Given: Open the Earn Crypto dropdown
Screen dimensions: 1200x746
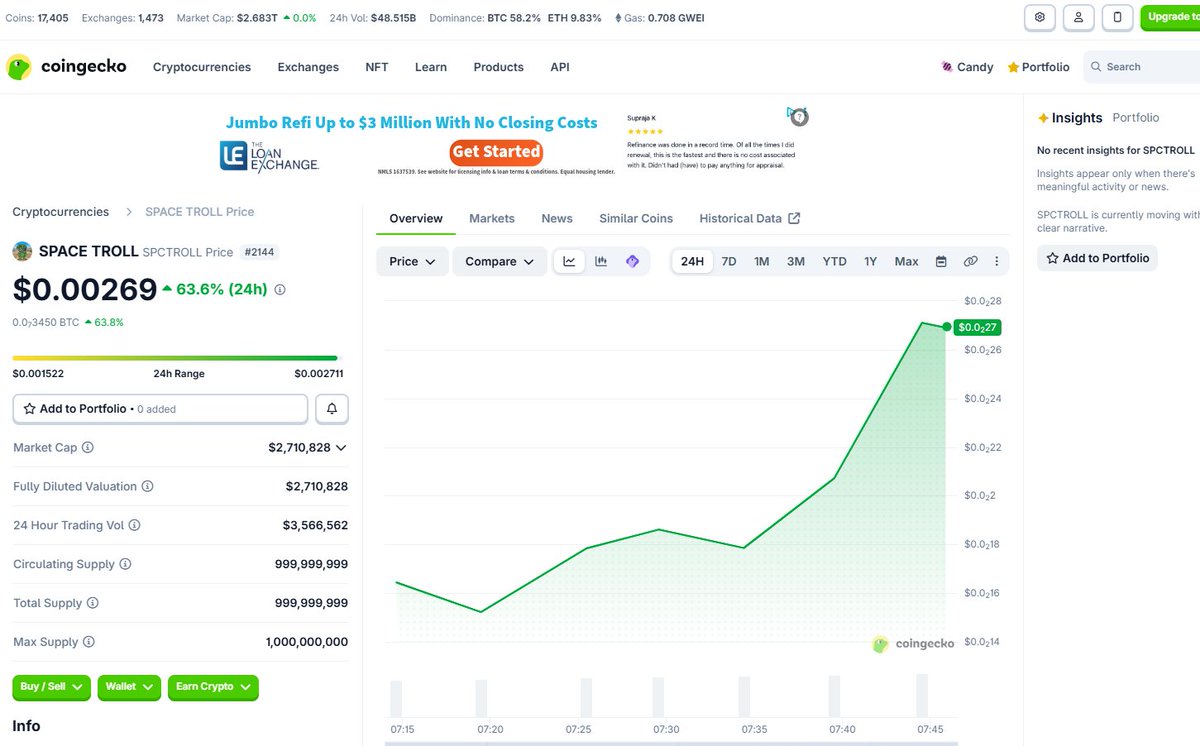Looking at the screenshot, I should (x=213, y=687).
